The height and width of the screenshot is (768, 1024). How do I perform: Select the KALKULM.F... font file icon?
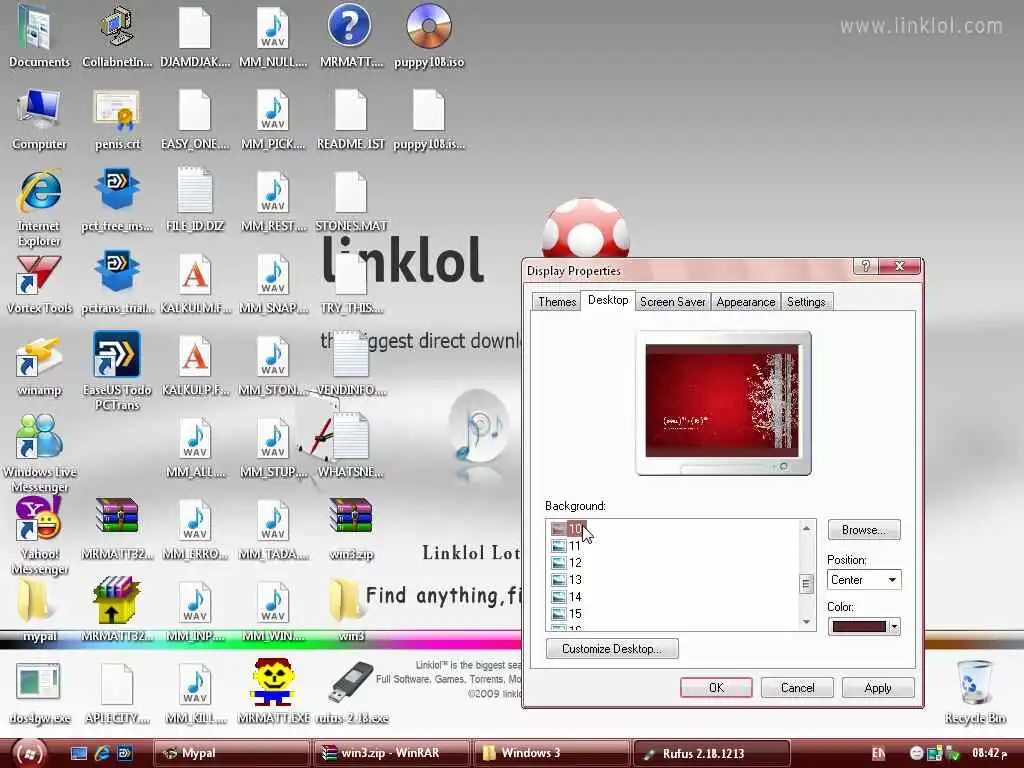195,284
